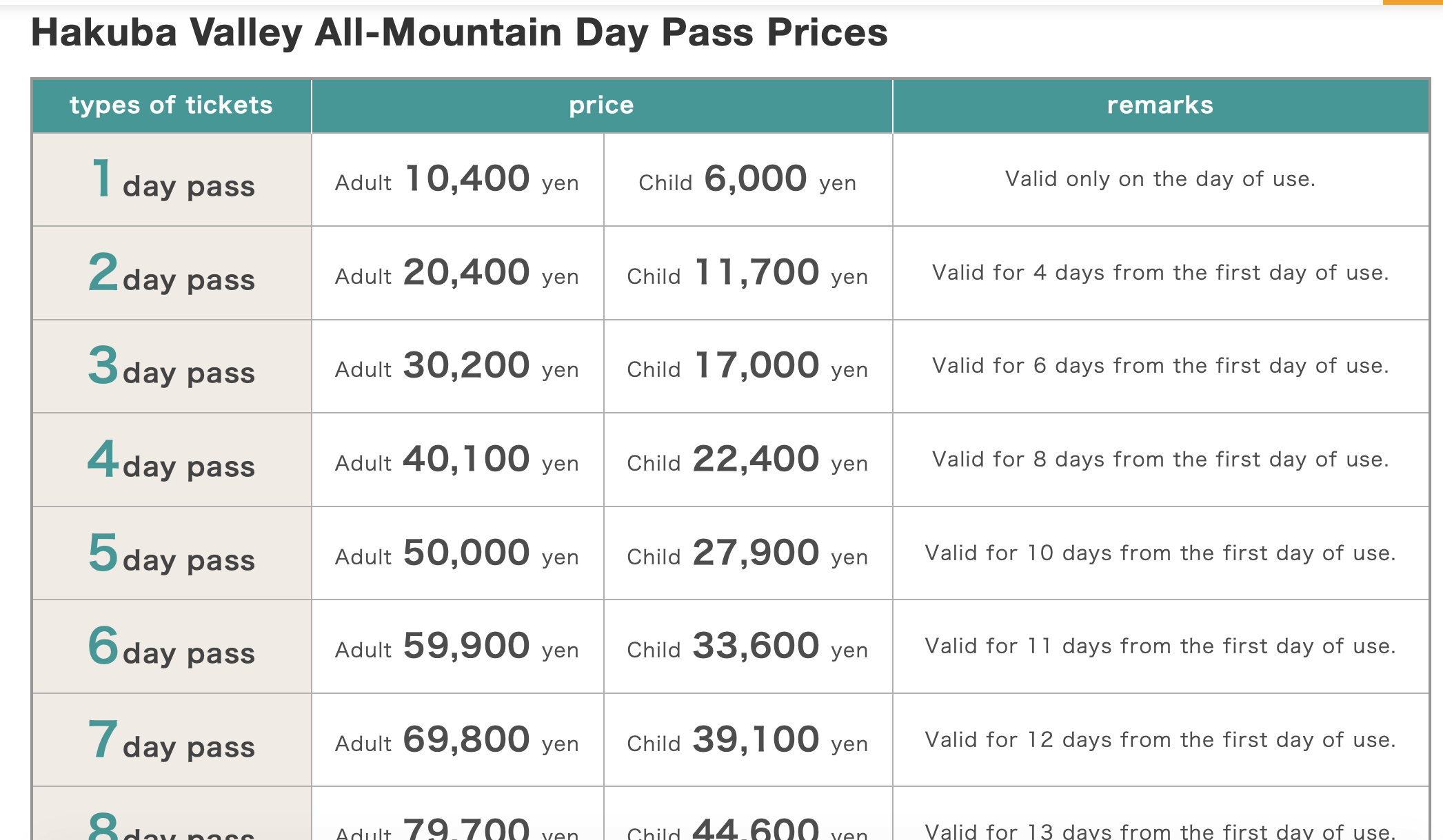Choose the 3 day pass ticket cell
The image size is (1443, 840).
coord(172,367)
